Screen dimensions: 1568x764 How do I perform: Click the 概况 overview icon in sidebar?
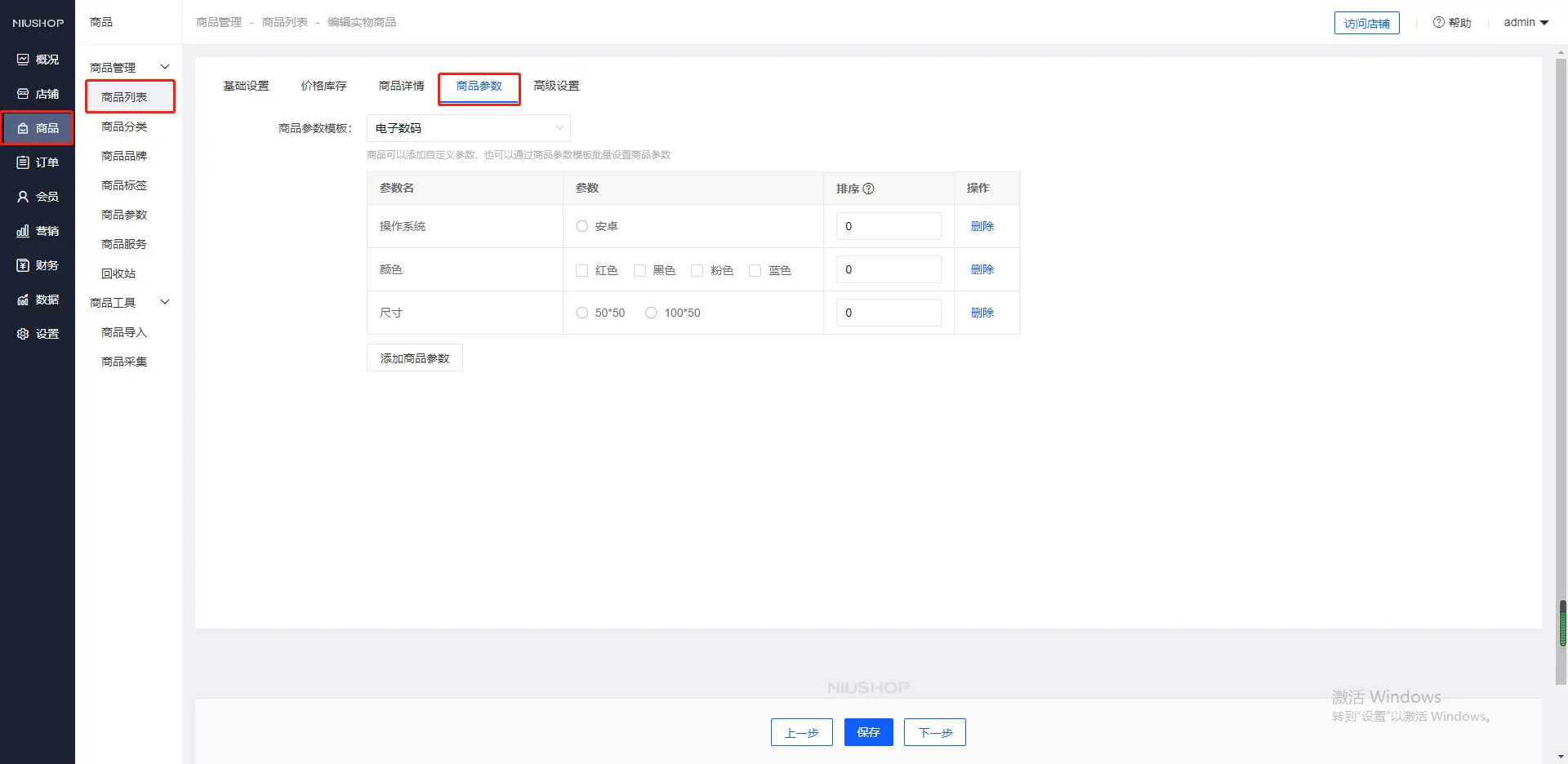(23, 60)
